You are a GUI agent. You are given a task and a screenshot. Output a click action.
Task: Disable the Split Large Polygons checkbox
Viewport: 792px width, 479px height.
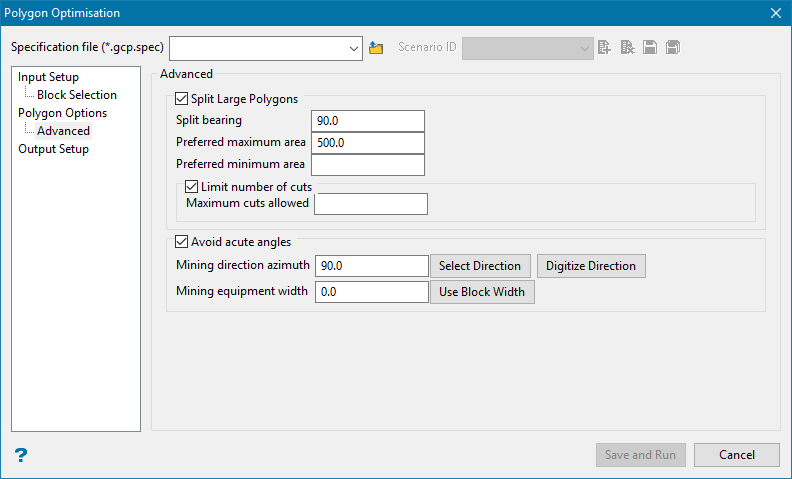point(181,99)
